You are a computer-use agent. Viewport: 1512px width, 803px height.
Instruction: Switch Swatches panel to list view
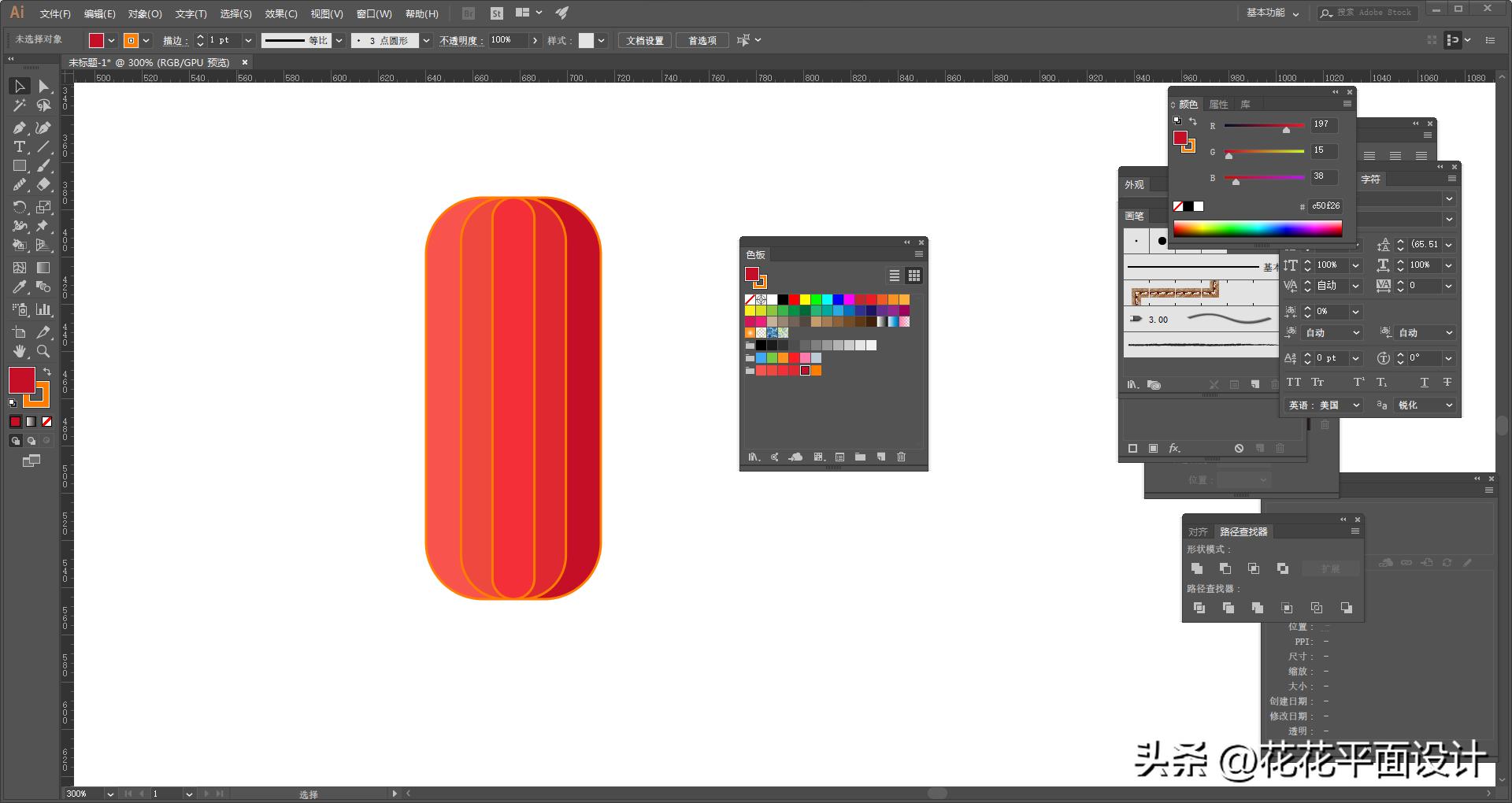[x=895, y=276]
